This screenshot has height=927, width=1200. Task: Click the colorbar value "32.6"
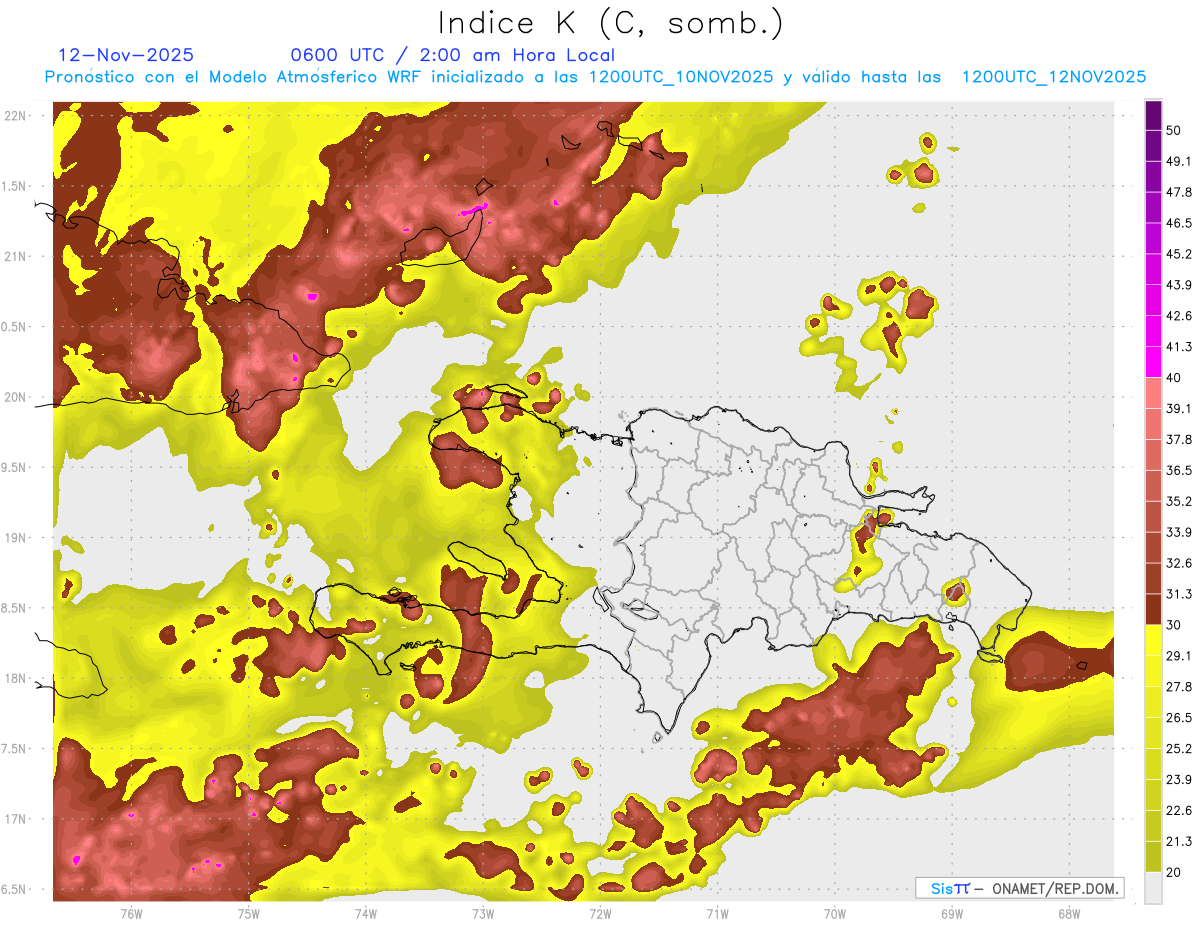(x=1178, y=563)
